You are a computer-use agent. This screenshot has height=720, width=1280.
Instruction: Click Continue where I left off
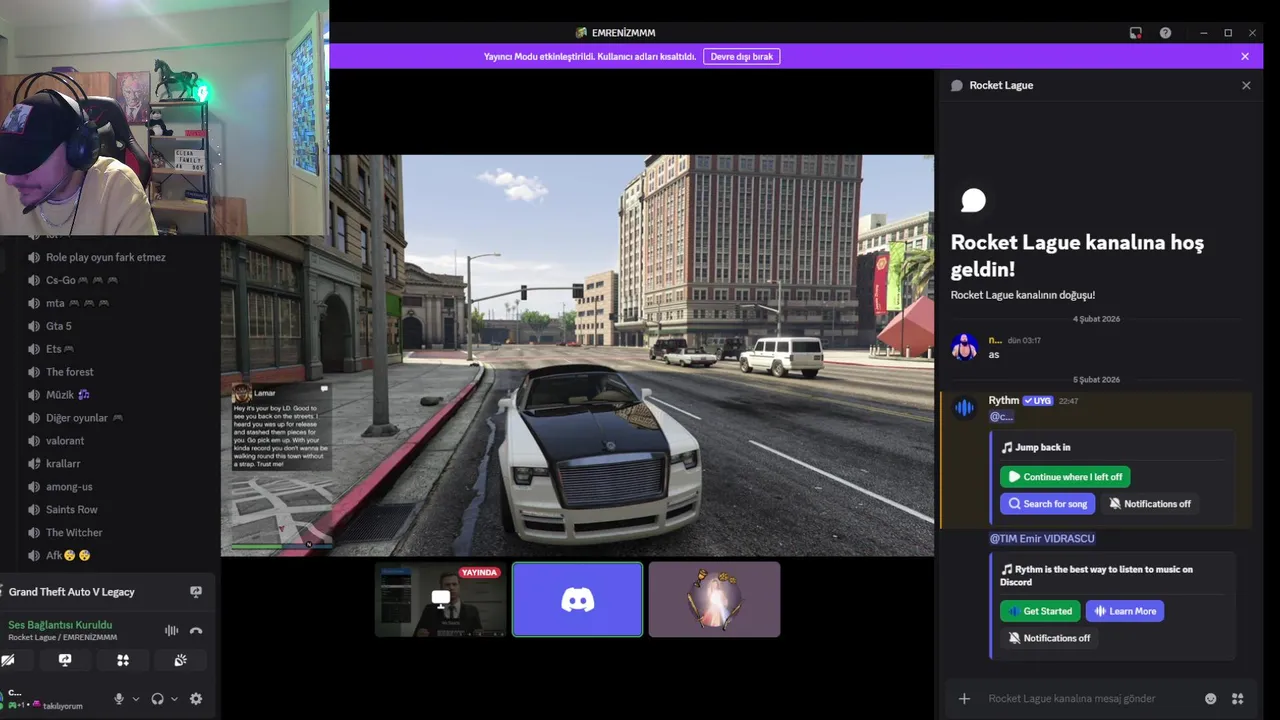coord(1065,477)
